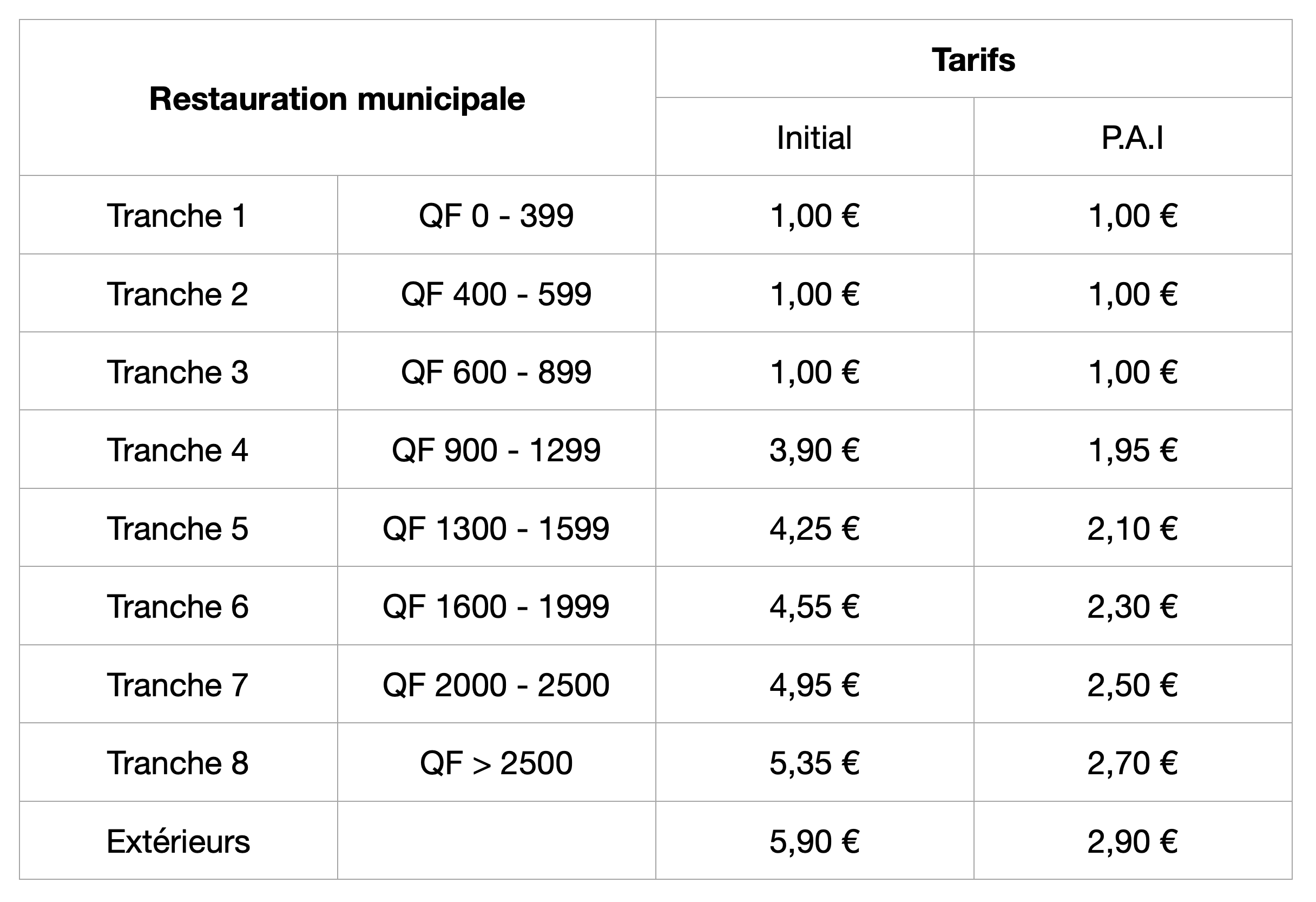The height and width of the screenshot is (902, 1316).
Task: Click the 3,90 € initial tariff cell
Action: pos(814,450)
